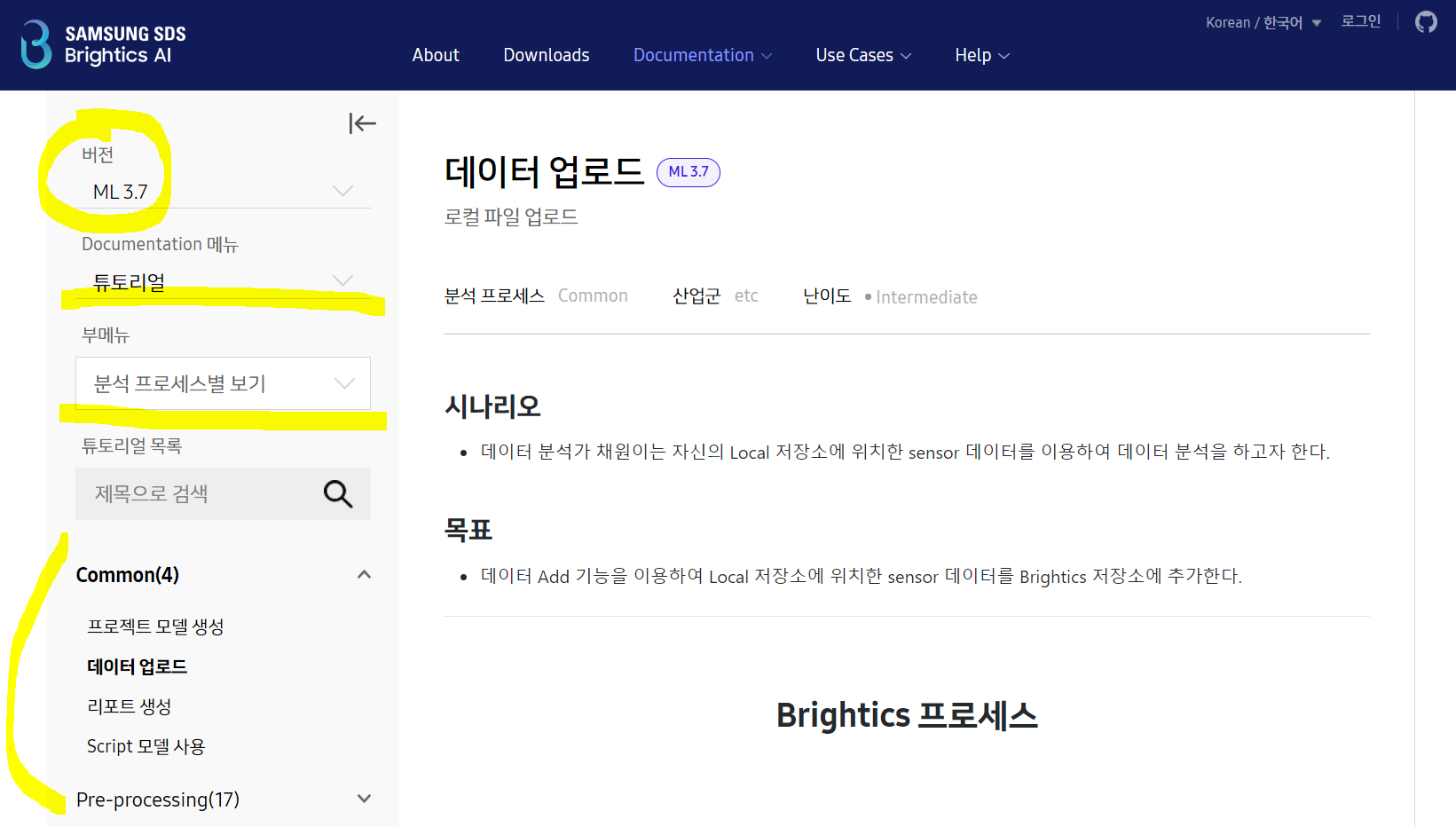The height and width of the screenshot is (827, 1456).
Task: Open the Korean language selector
Action: click(1263, 22)
